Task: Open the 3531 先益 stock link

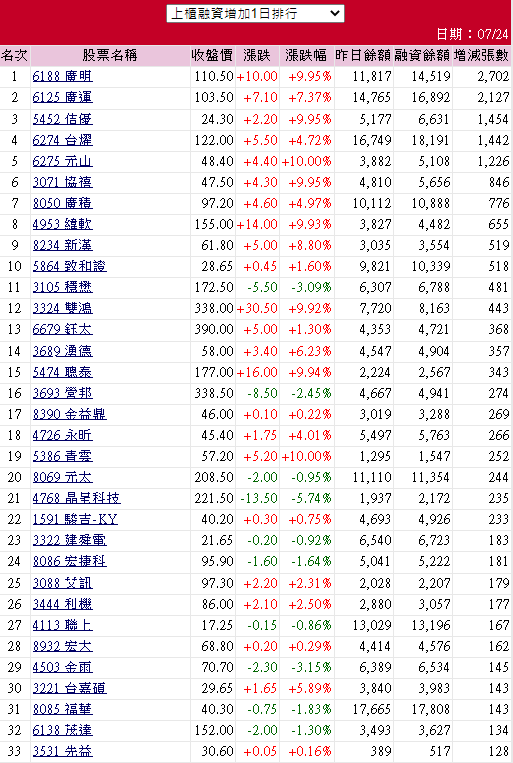Action: (62, 751)
